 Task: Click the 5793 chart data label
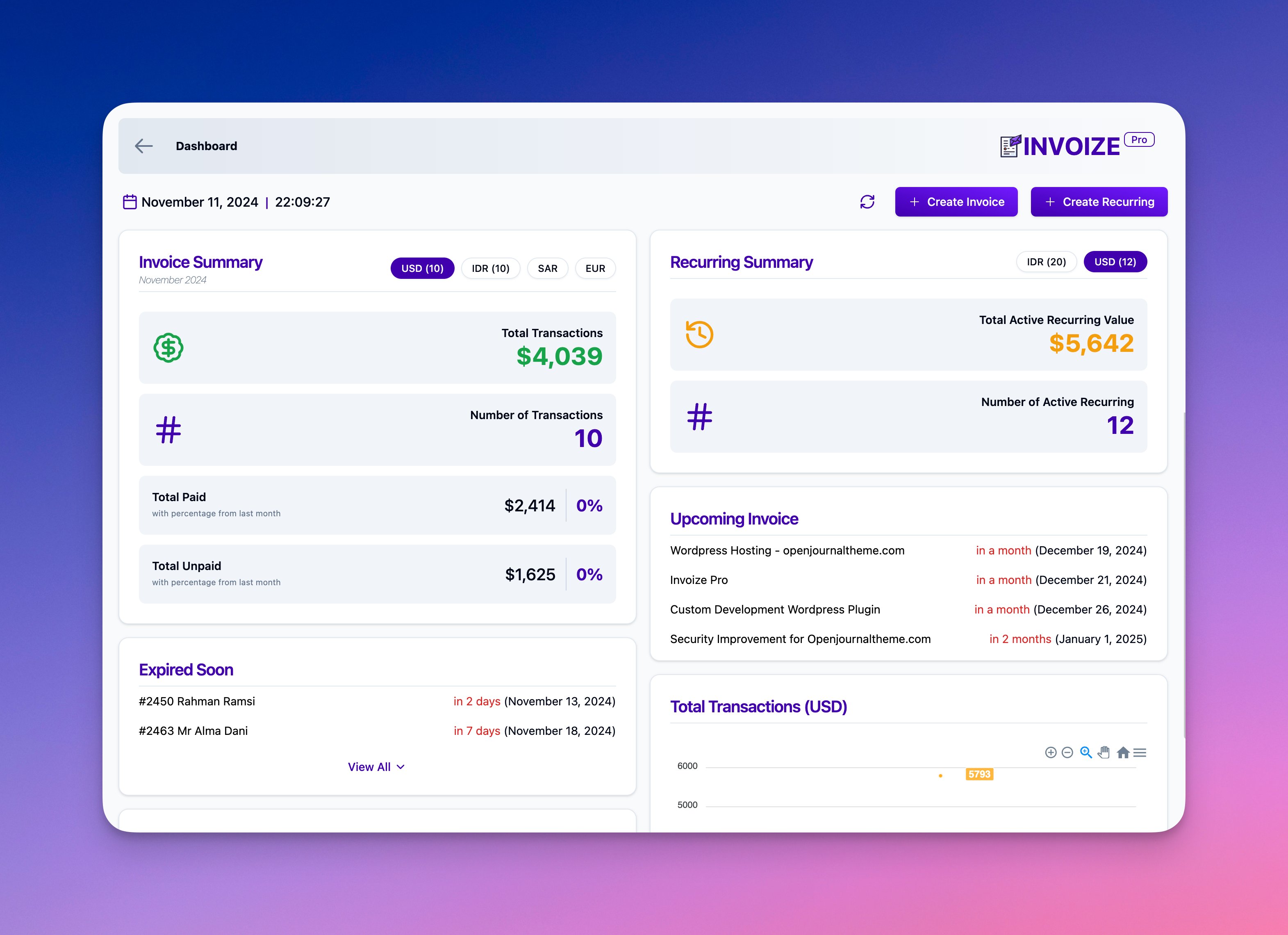tap(979, 774)
